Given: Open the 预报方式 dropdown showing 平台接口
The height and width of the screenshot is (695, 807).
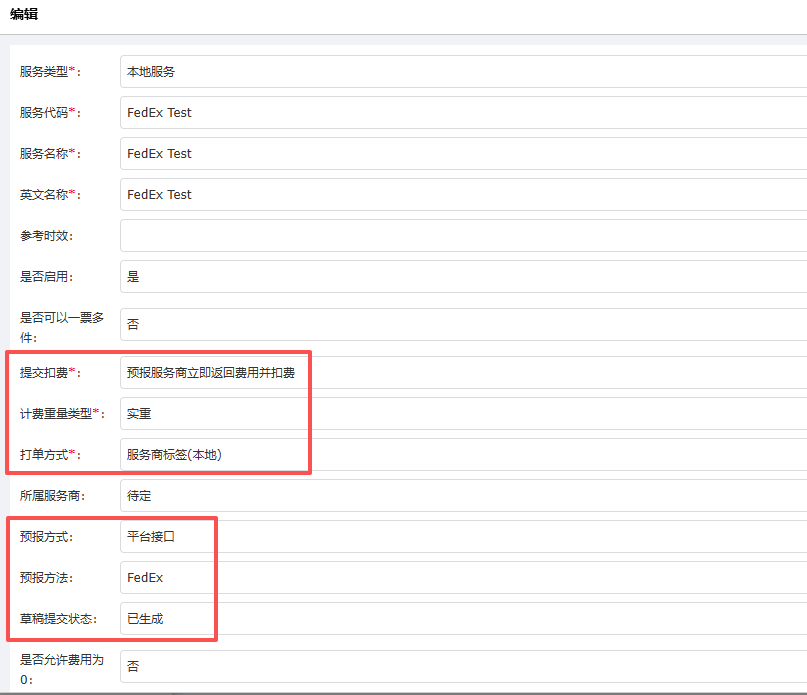Looking at the screenshot, I should click(462, 537).
